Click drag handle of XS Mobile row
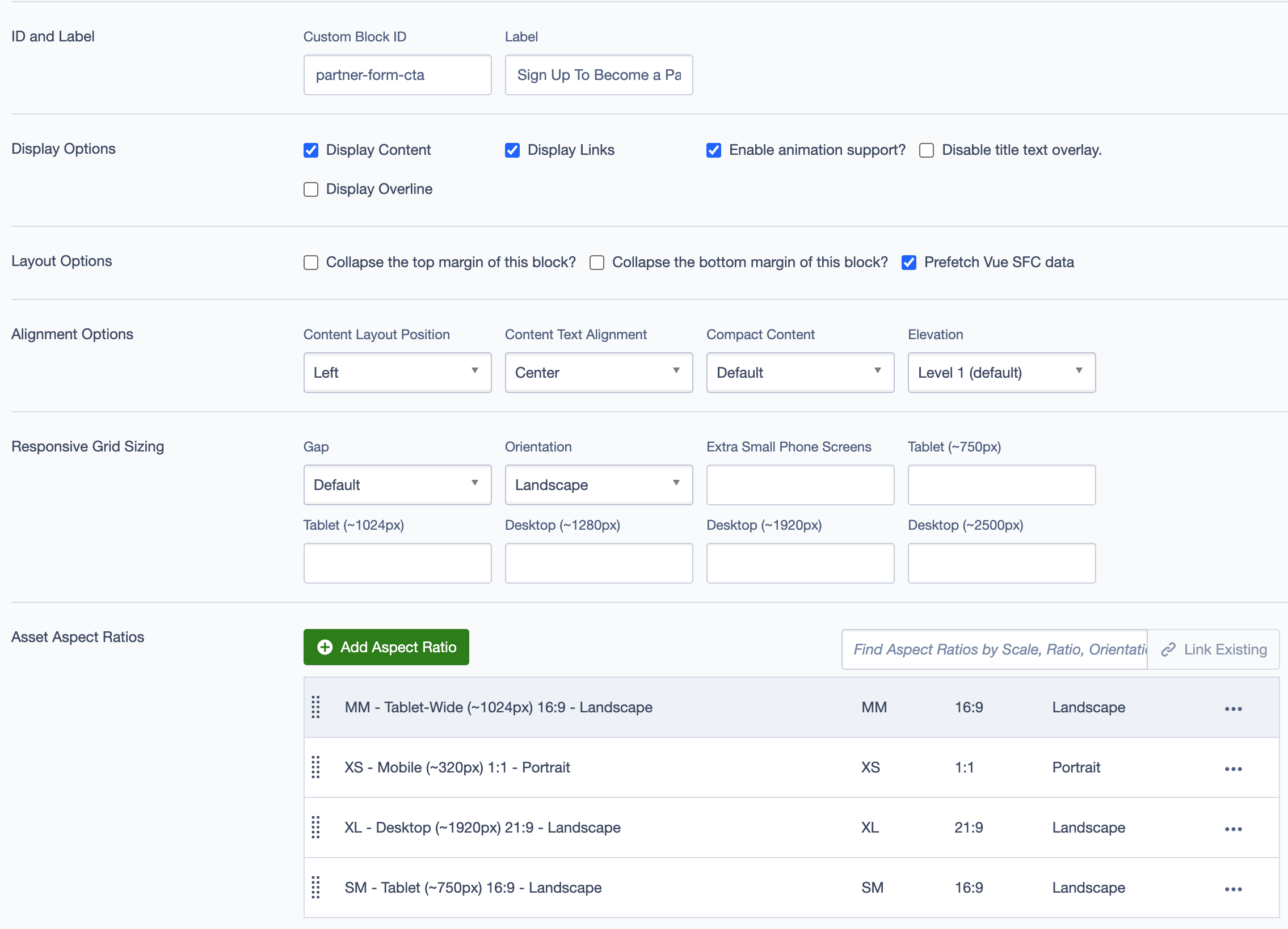This screenshot has width=1288, height=929. coord(315,767)
